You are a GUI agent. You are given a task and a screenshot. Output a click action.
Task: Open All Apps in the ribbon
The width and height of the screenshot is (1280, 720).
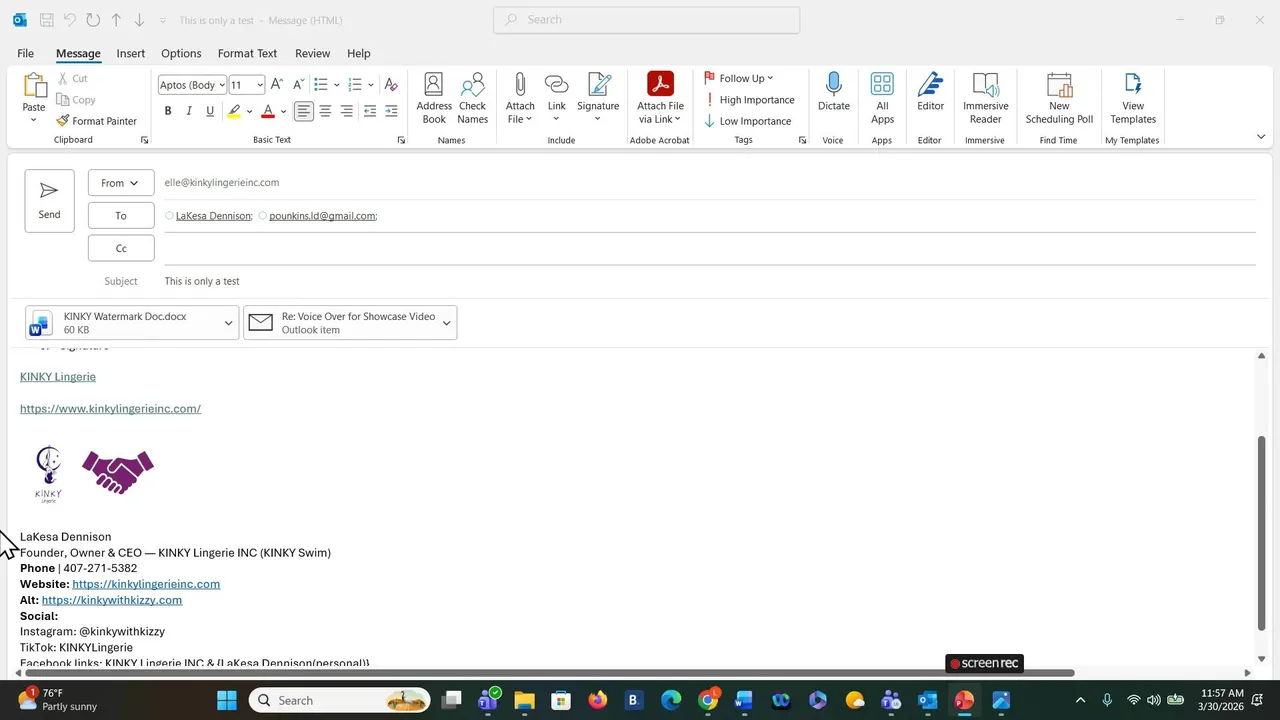[882, 98]
